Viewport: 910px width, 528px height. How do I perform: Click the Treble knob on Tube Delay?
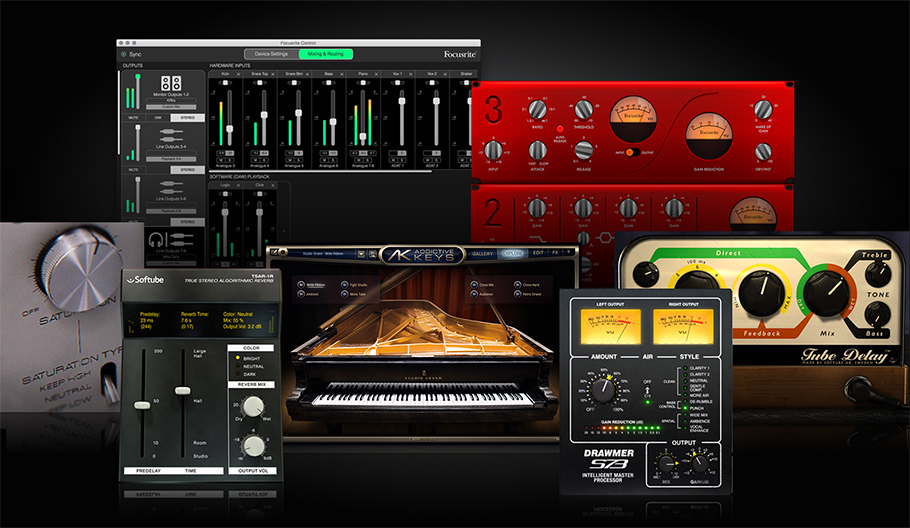point(878,274)
